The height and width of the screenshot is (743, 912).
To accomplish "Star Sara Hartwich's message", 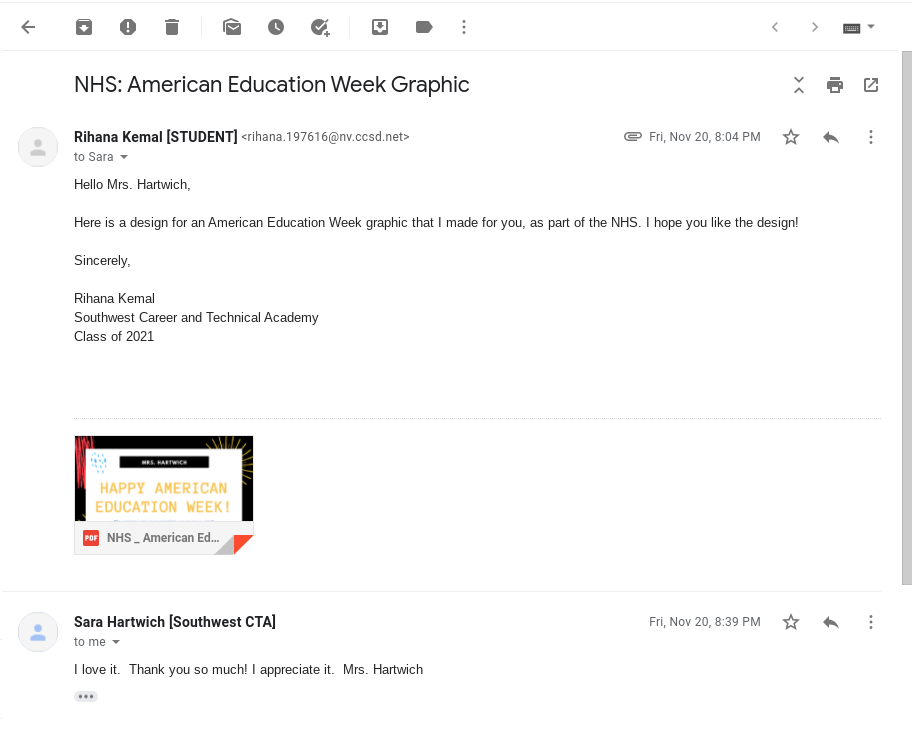I will [790, 622].
